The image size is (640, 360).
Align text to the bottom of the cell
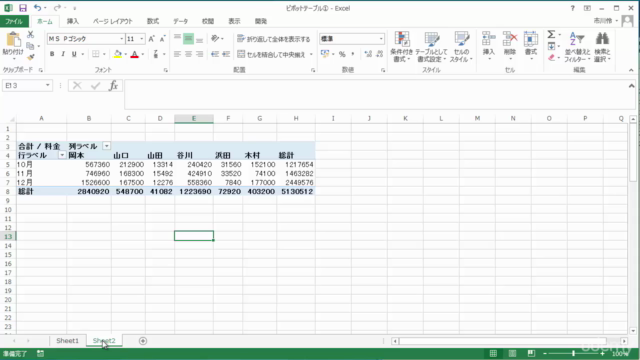pyautogui.click(x=199, y=39)
